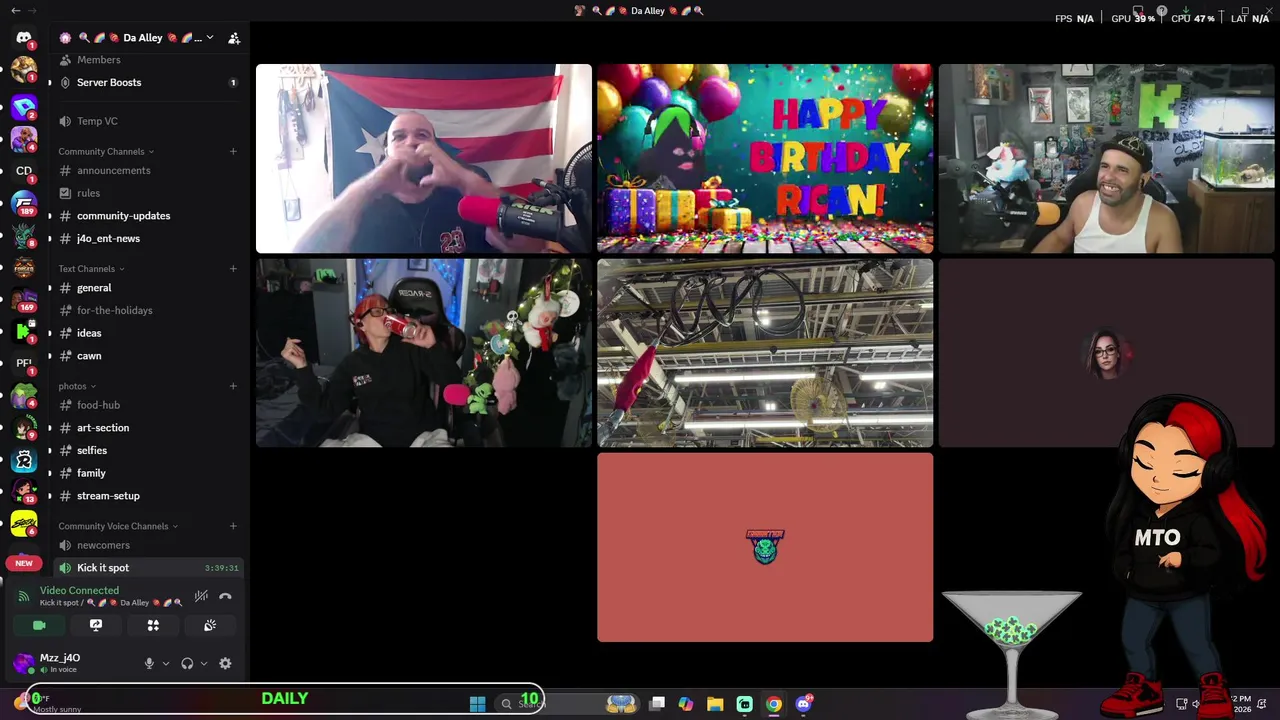1280x720 pixels.
Task: Deafen with the headphones button
Action: coord(187,663)
